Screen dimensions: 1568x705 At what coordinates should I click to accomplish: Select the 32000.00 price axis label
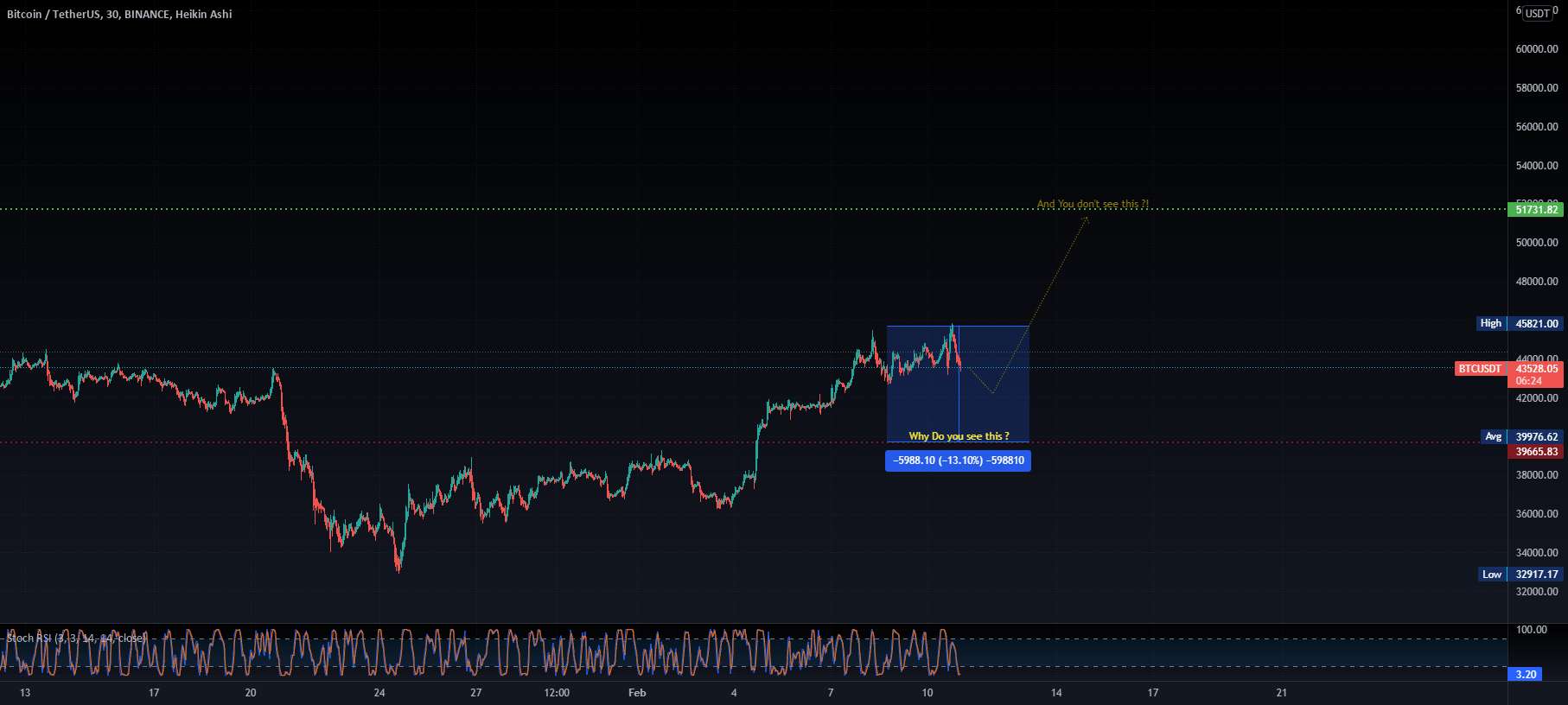(1537, 592)
